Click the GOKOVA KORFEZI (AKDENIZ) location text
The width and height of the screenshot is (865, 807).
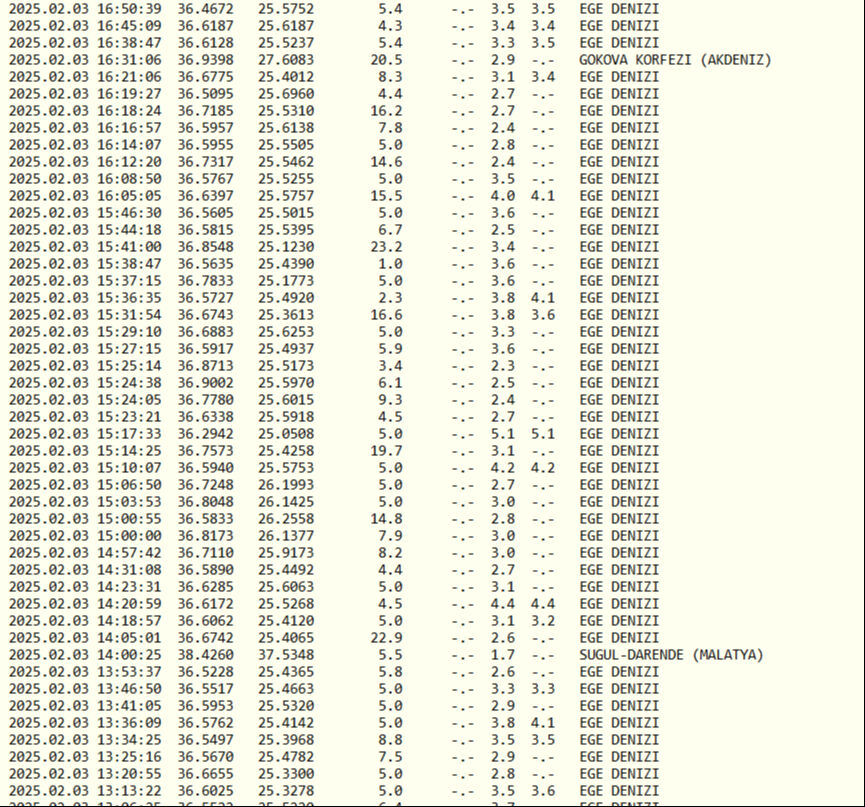click(x=675, y=60)
